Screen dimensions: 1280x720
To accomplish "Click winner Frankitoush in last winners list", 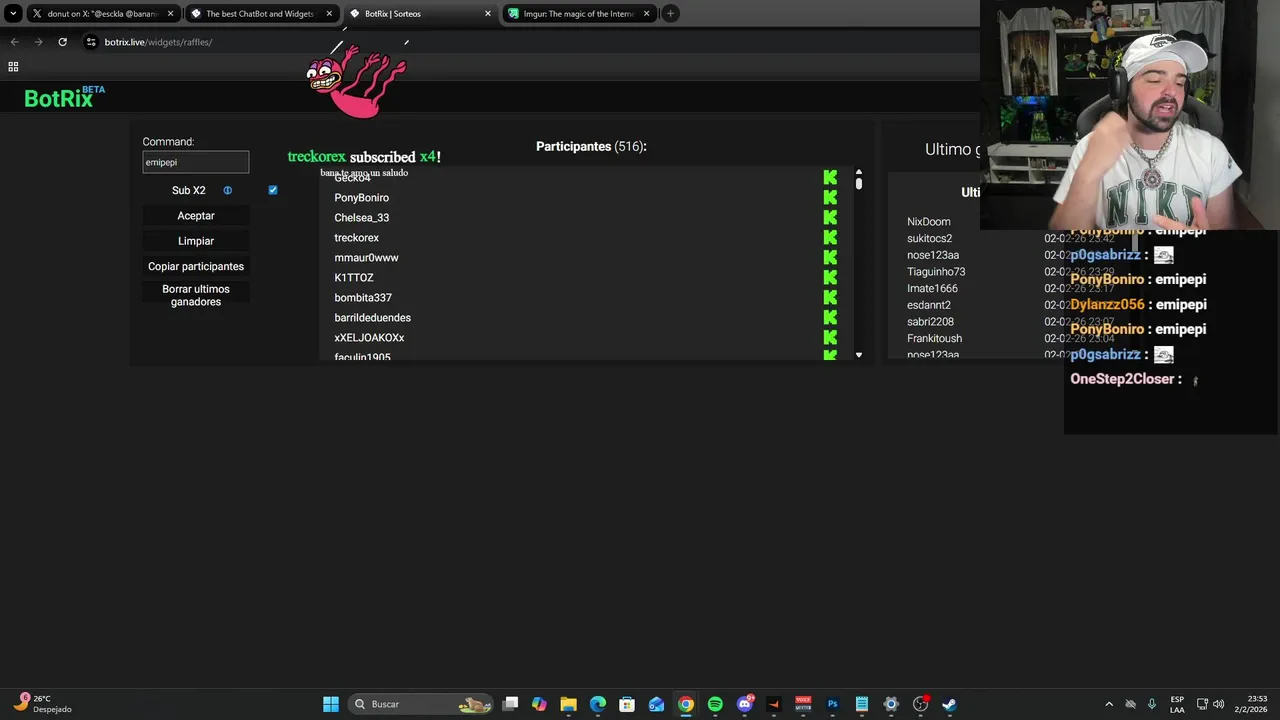I will click(x=934, y=339).
